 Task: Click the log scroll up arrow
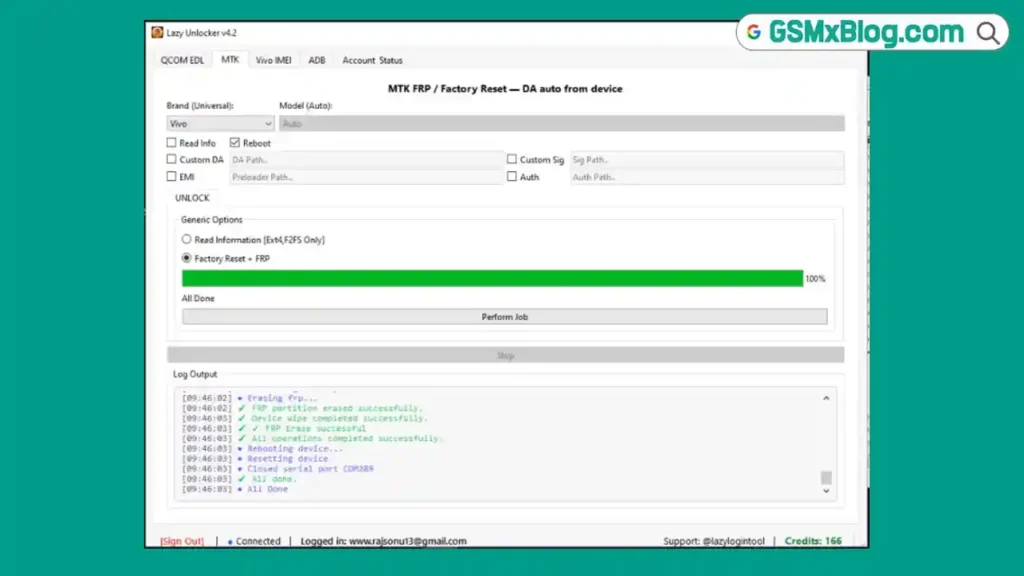(826, 398)
